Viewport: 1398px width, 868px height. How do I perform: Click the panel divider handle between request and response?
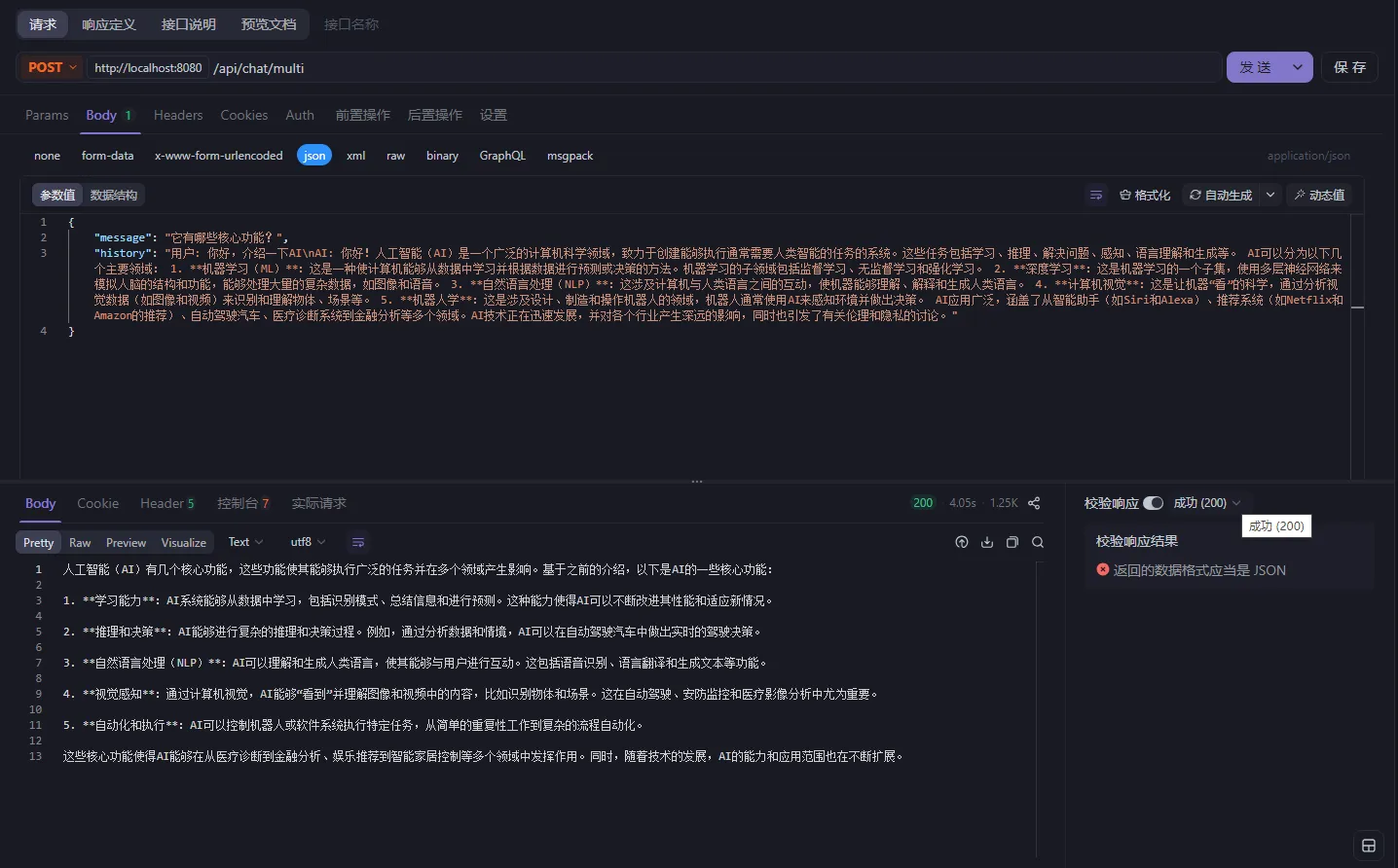click(697, 482)
